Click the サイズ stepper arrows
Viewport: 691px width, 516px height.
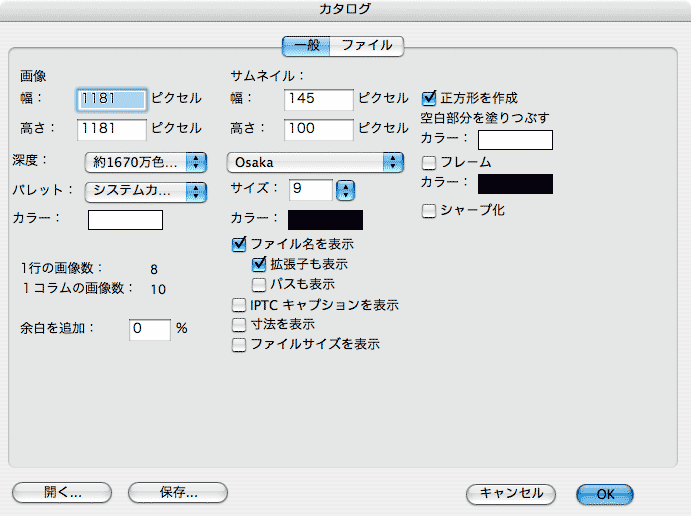tap(346, 190)
